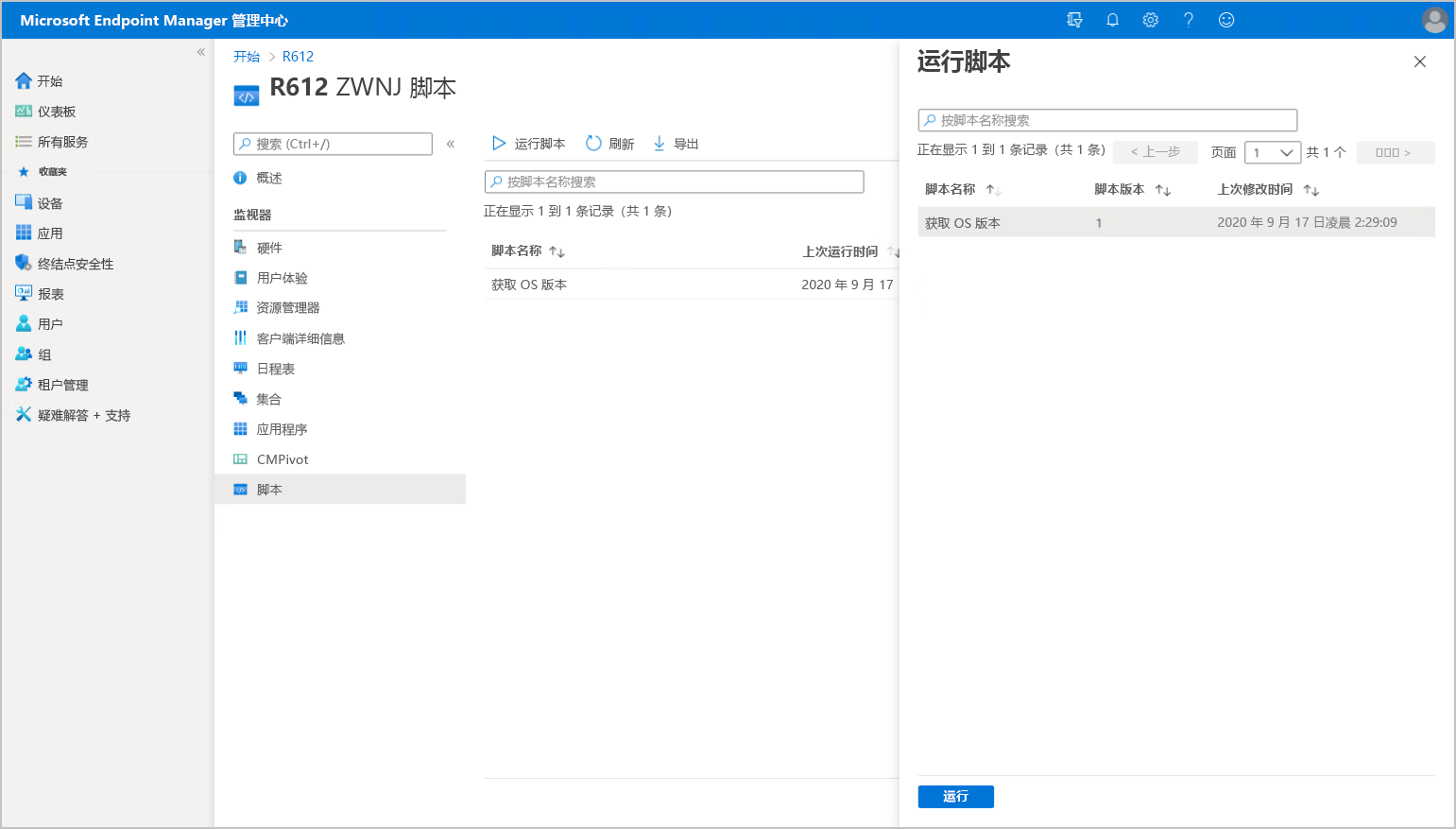Click the 硬件 icon
The height and width of the screenshot is (829, 1456).
(240, 248)
